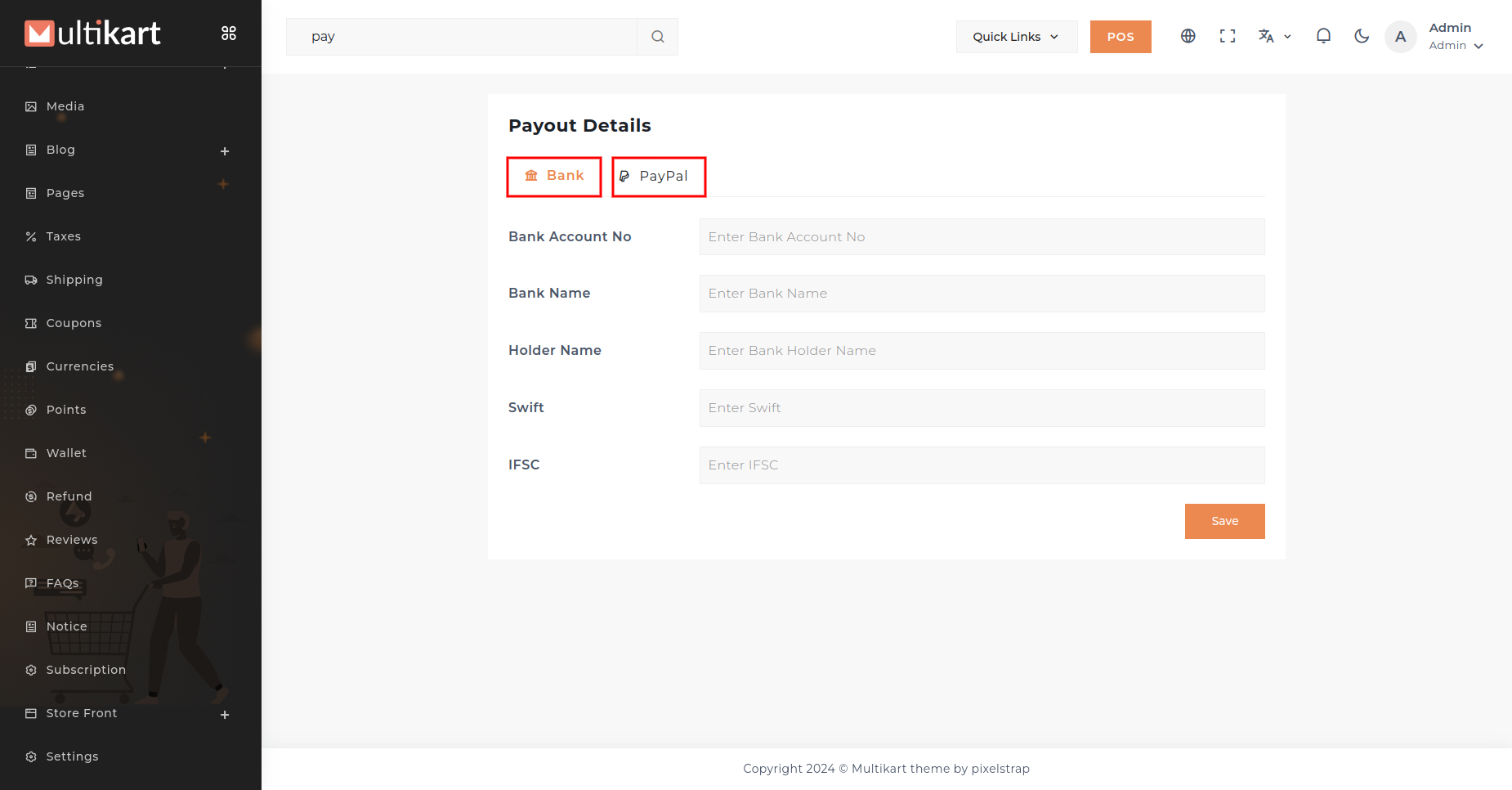This screenshot has height=790, width=1512.
Task: Enter fullscreen mode via top bar icon
Action: pos(1227,36)
